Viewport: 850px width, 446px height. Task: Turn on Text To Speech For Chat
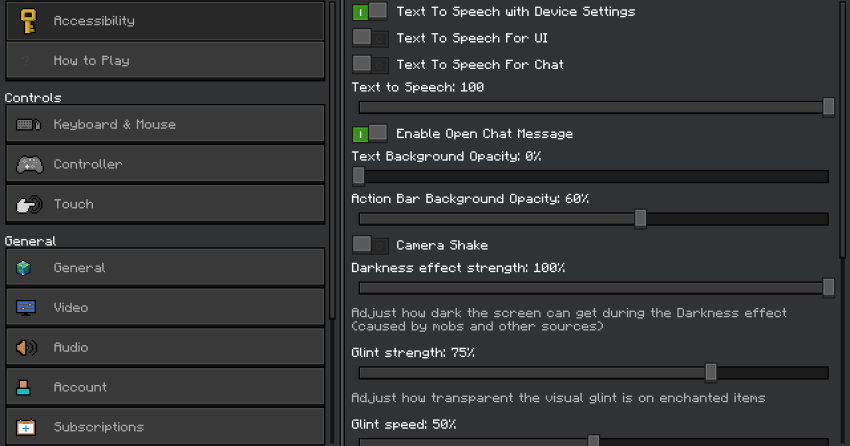click(x=370, y=64)
